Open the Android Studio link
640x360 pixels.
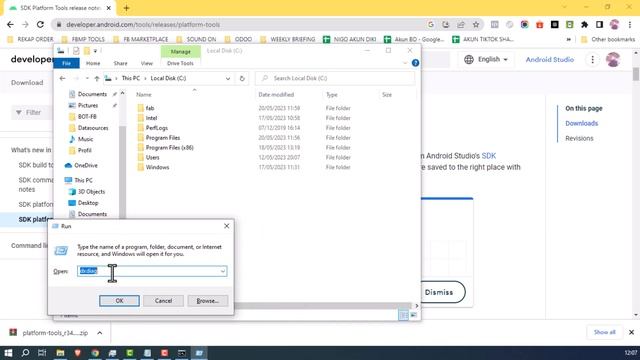click(549, 60)
